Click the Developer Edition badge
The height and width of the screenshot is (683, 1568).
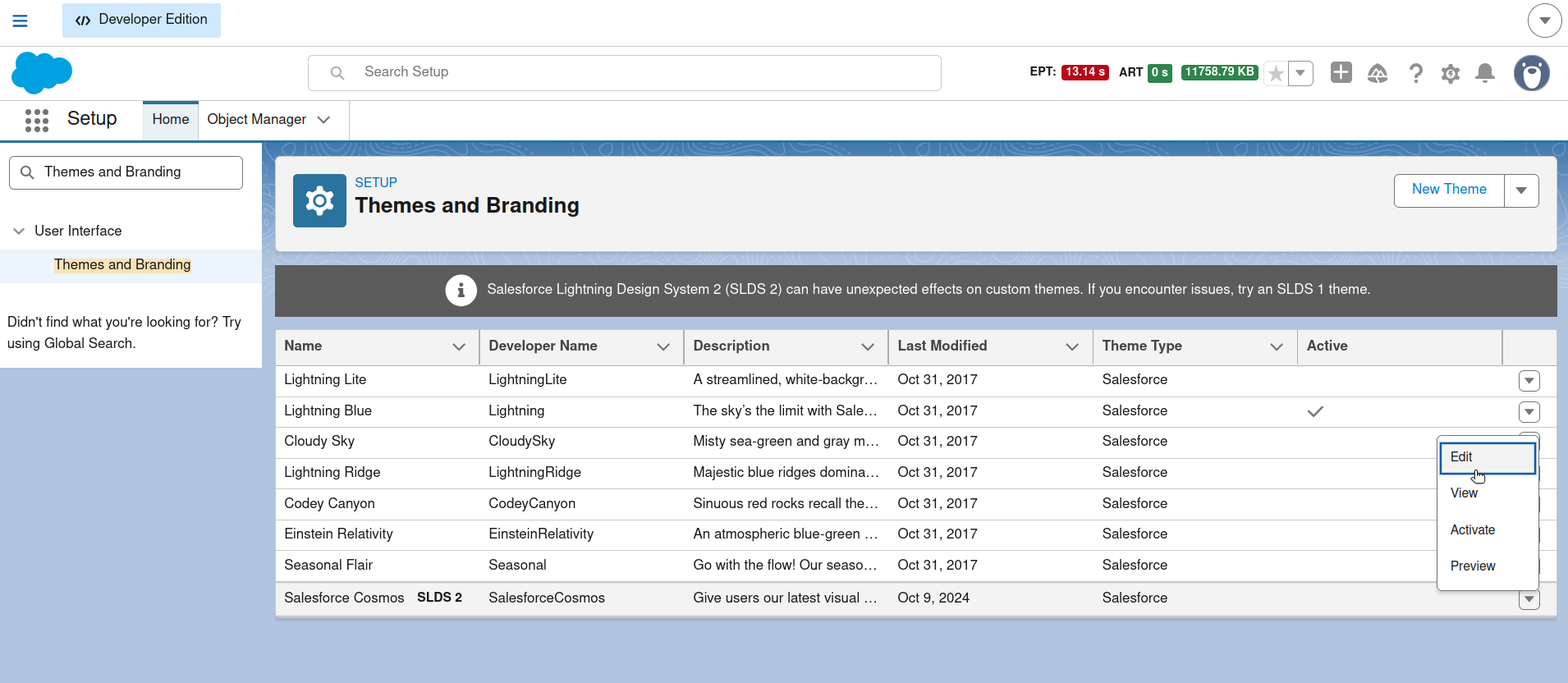(141, 20)
